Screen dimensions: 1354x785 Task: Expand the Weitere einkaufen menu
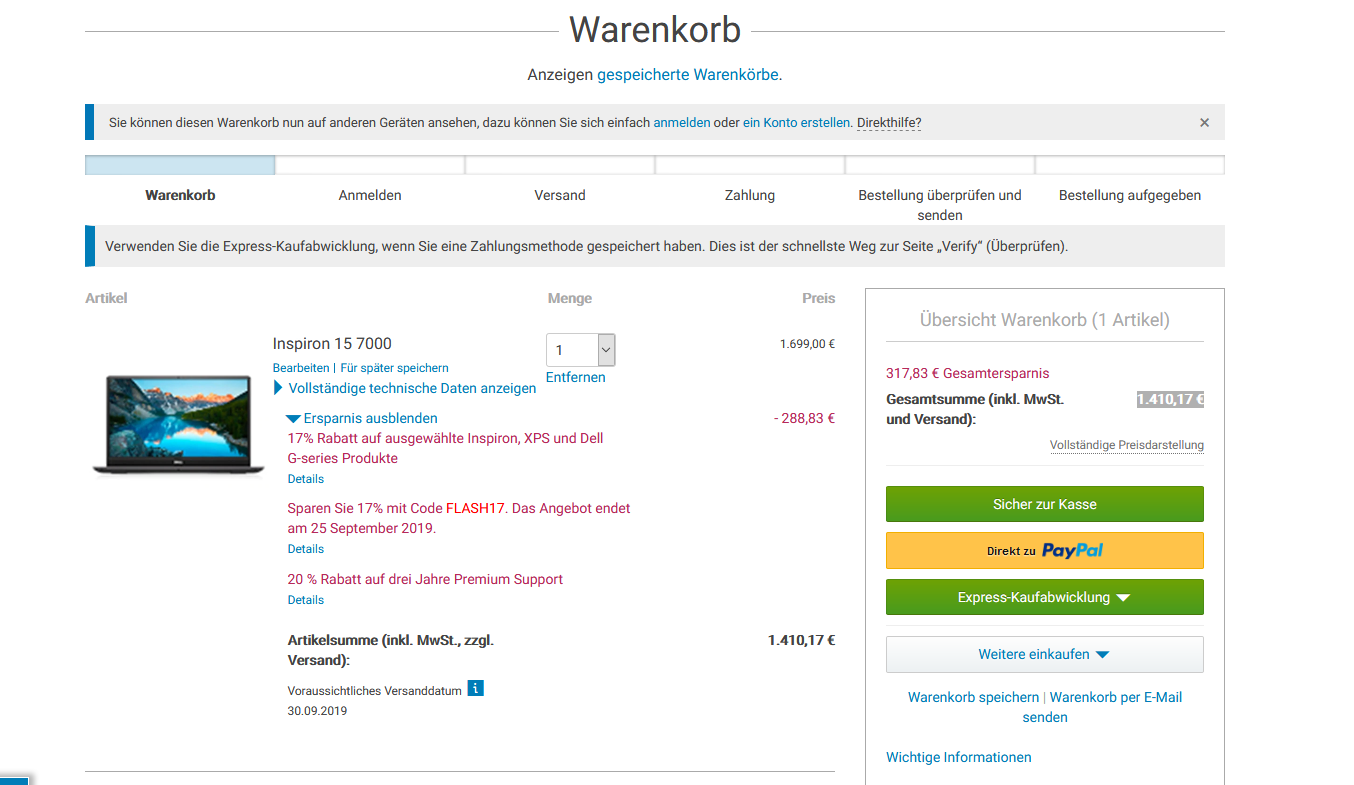1044,654
